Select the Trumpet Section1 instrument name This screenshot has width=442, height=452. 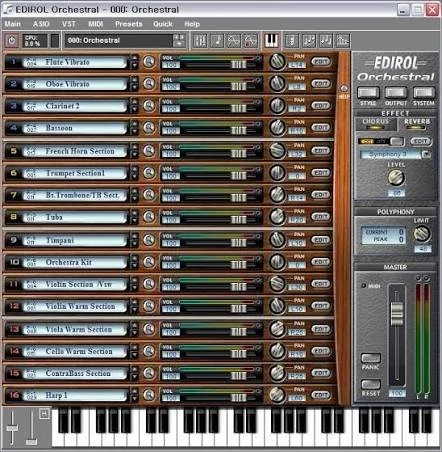(x=75, y=173)
